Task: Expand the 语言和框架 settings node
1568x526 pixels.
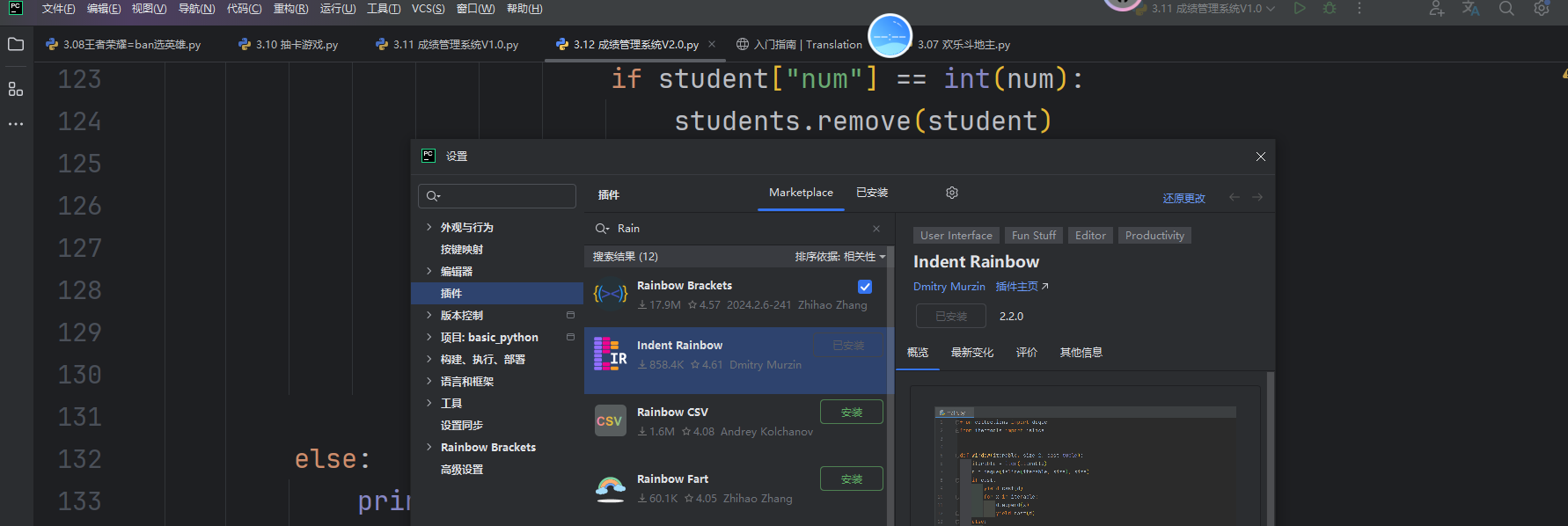Action: coord(429,381)
